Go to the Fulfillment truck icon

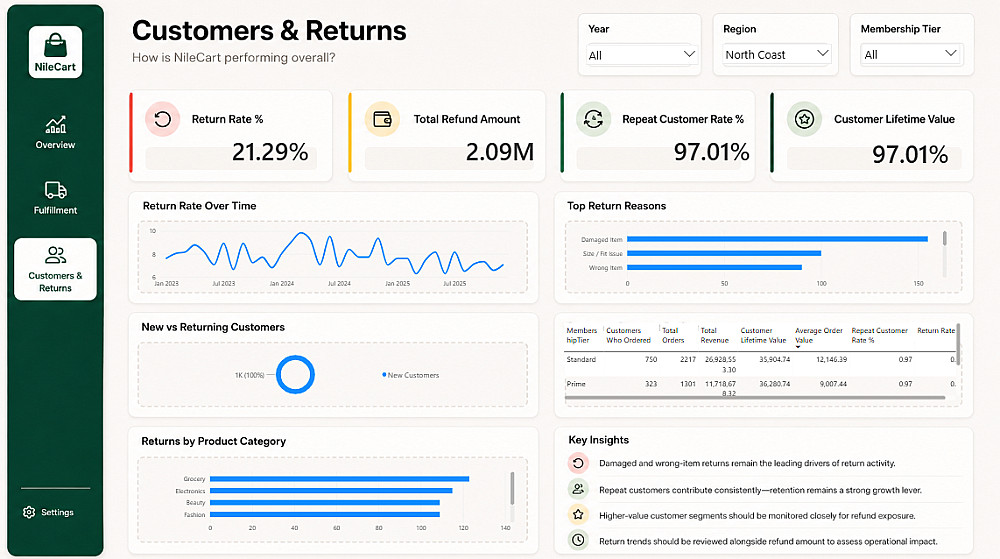(55, 190)
